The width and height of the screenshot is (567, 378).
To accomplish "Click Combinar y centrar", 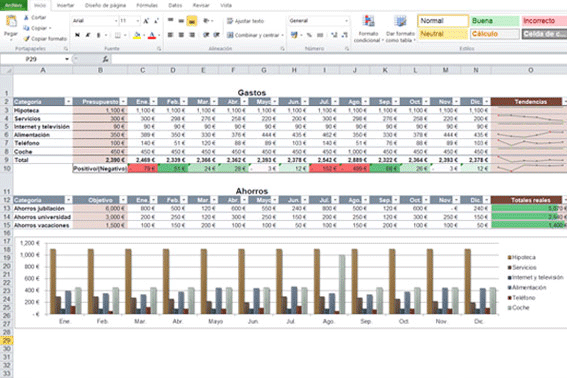I will tap(253, 35).
